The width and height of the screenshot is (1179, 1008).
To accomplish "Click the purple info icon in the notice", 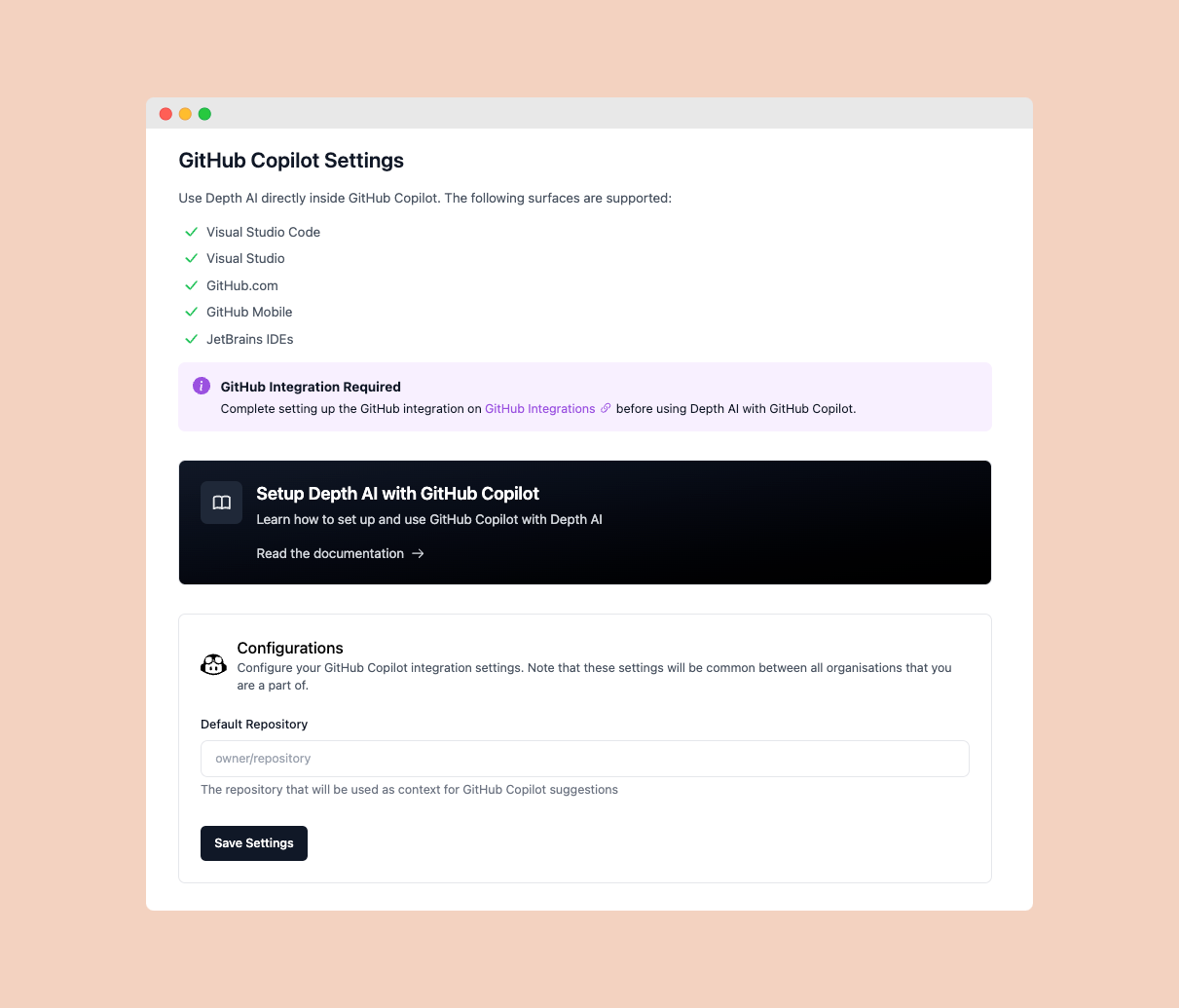I will tap(202, 386).
